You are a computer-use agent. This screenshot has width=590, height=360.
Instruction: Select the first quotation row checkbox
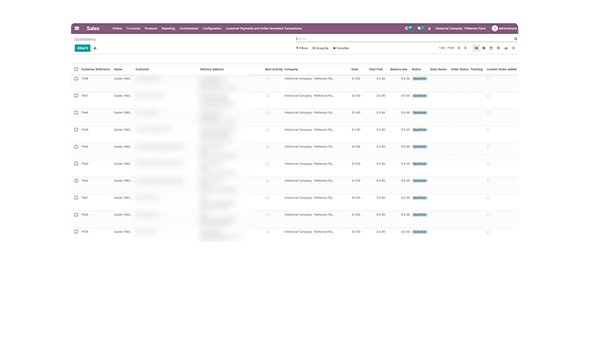(x=76, y=79)
